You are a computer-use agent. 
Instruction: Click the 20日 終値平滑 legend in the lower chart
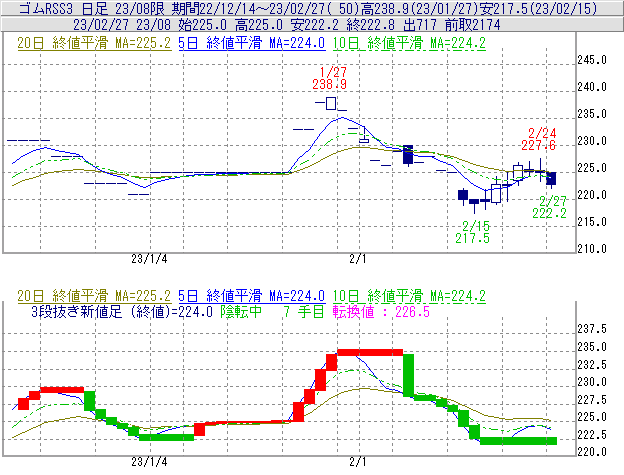click(x=94, y=296)
